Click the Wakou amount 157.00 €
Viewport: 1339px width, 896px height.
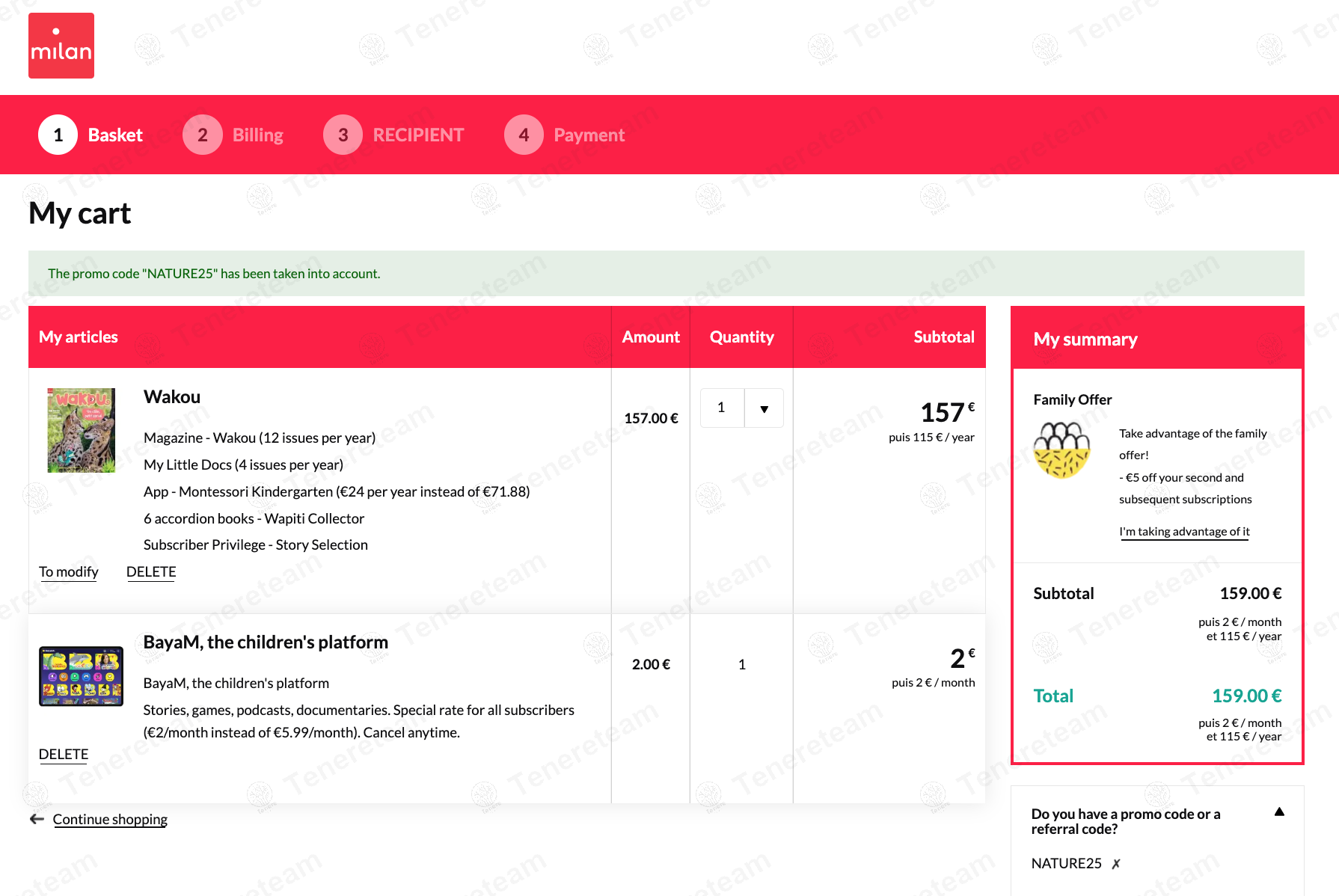click(652, 419)
